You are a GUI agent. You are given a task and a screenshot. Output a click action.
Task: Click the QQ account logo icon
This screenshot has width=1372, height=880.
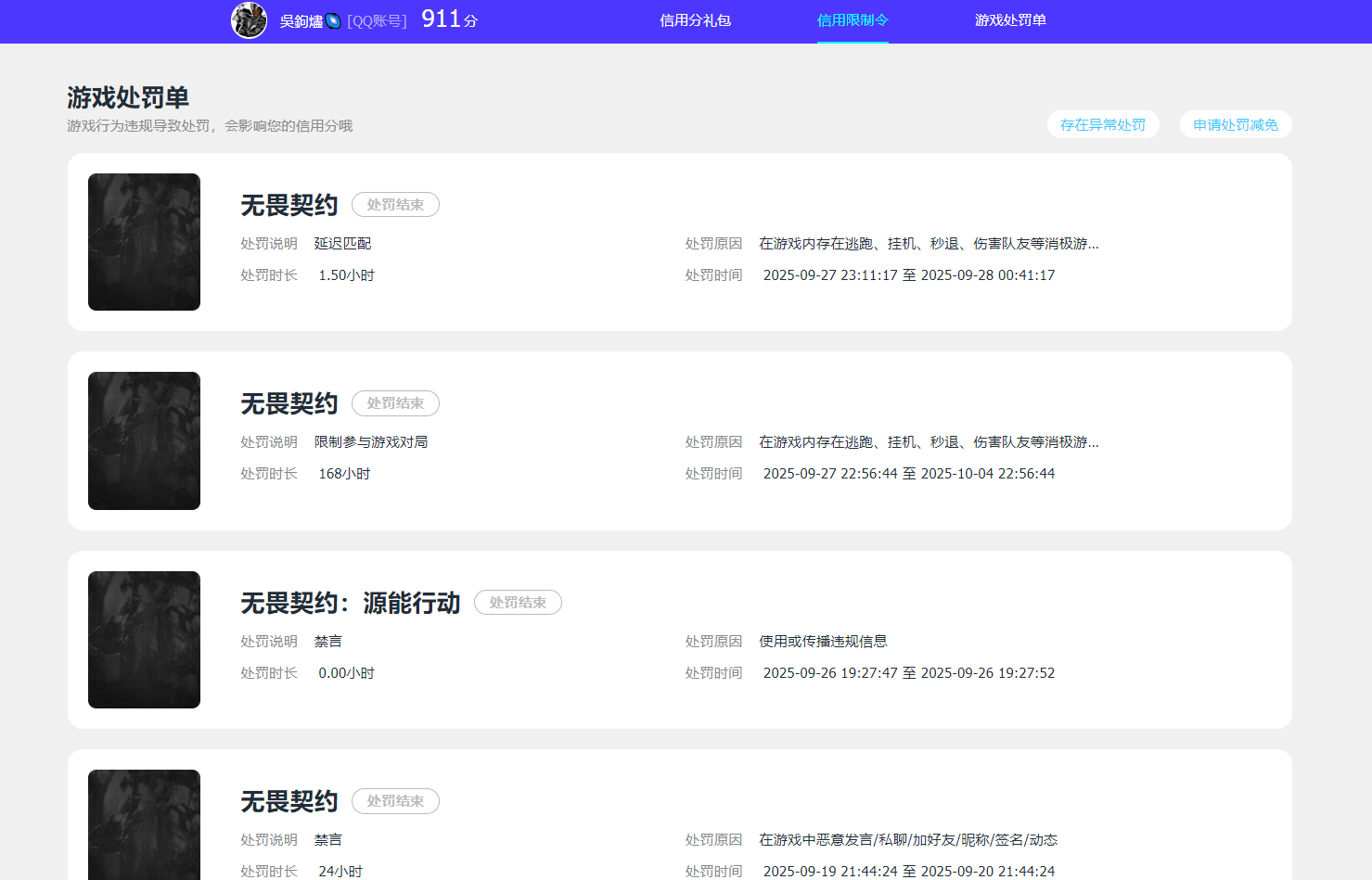point(332,20)
